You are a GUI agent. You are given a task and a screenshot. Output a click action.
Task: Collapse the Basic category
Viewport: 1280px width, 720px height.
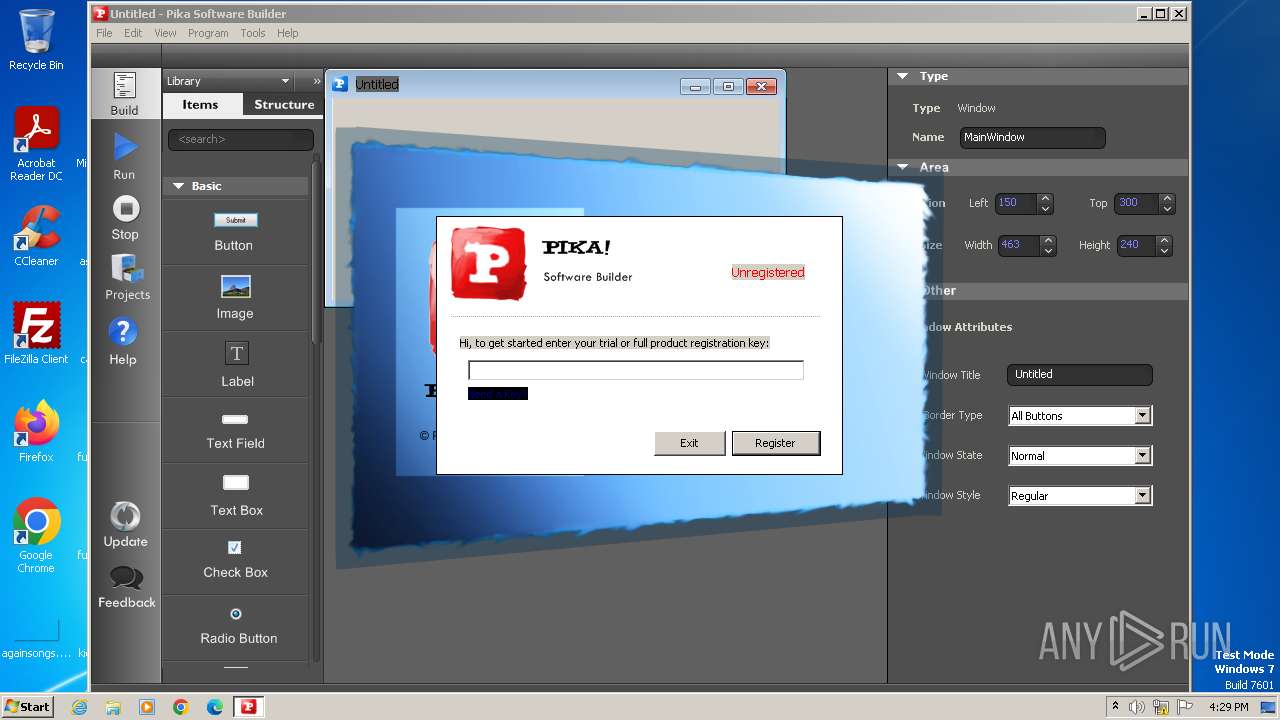pyautogui.click(x=179, y=186)
